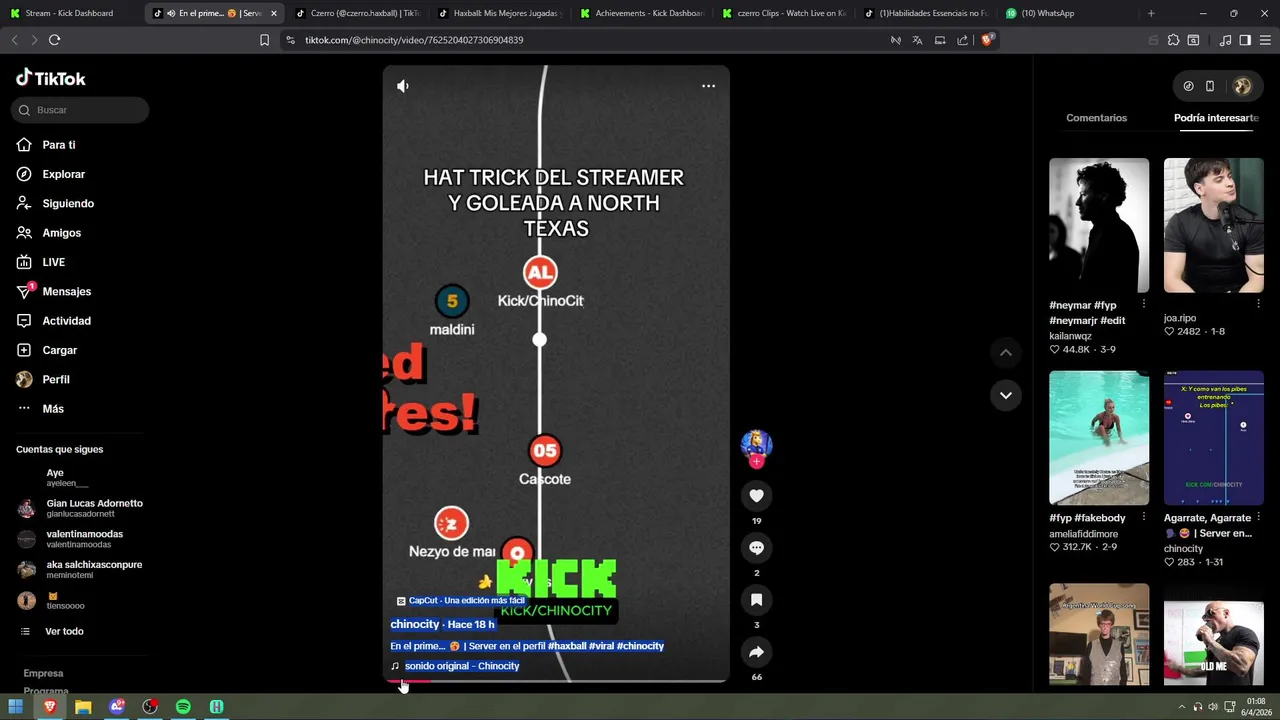Open Perfil in sidebar
Viewport: 1280px width, 720px height.
tap(55, 380)
